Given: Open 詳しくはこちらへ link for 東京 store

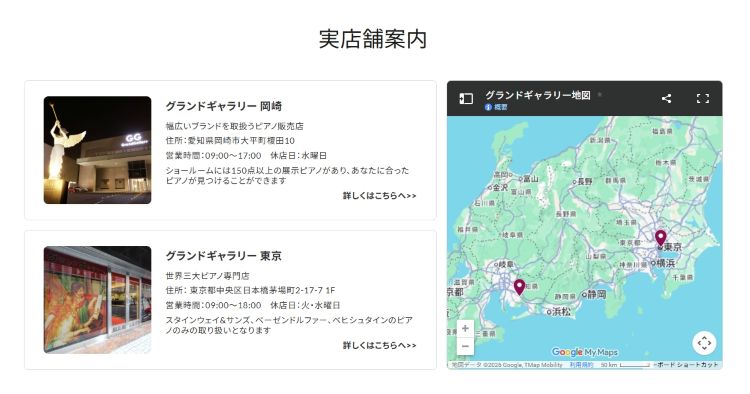Looking at the screenshot, I should (x=379, y=345).
